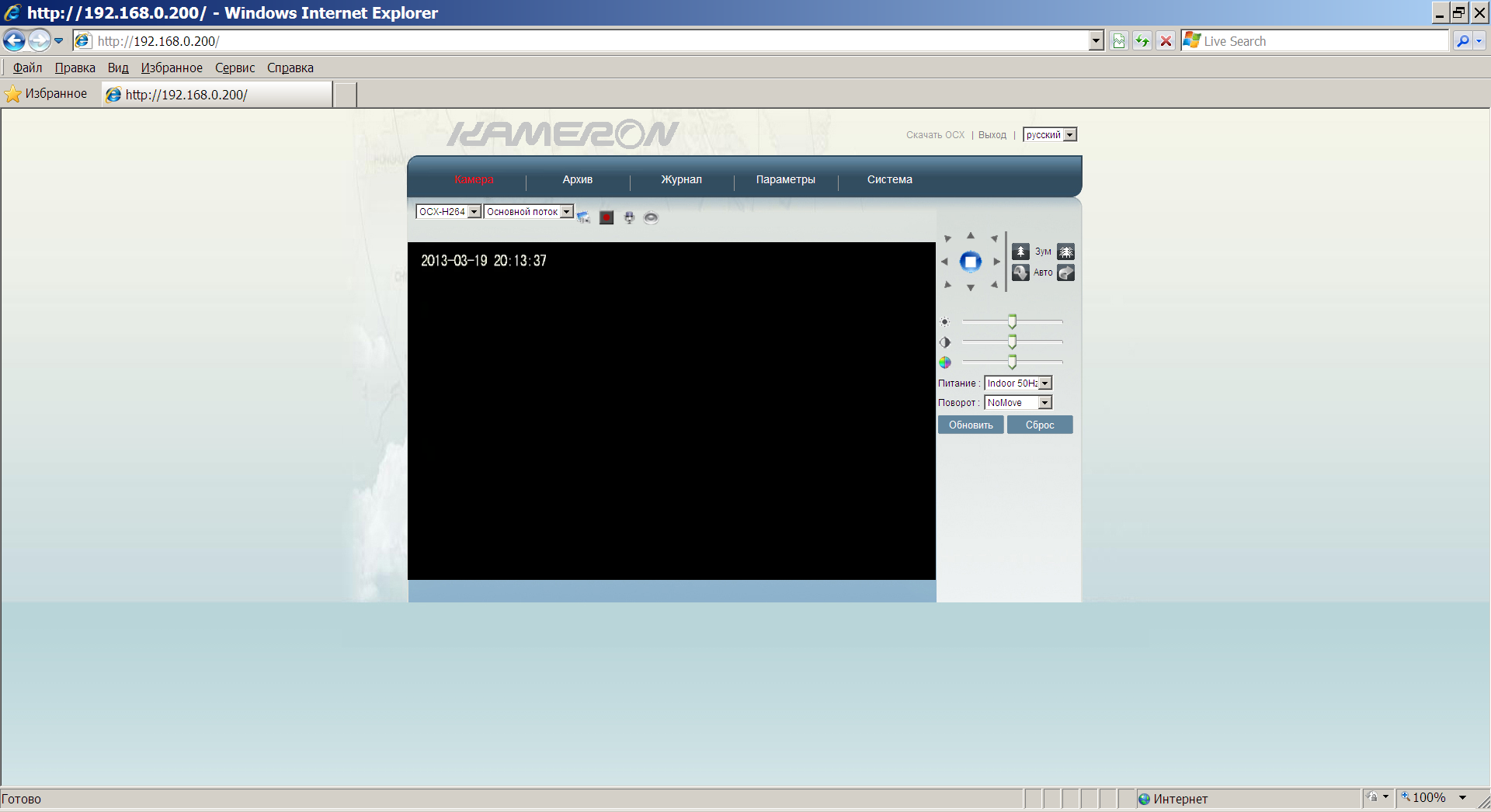Toggle the microphone talk icon

tap(629, 218)
